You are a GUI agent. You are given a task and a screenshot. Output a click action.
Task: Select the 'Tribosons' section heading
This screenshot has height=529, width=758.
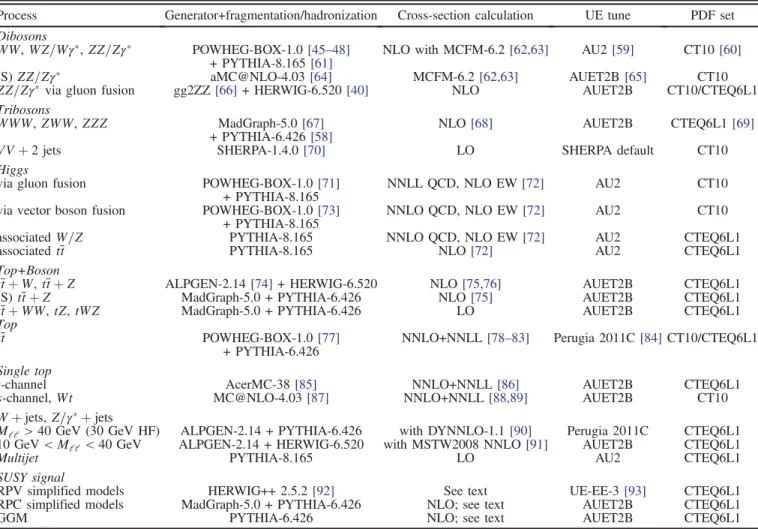[x=25, y=110]
